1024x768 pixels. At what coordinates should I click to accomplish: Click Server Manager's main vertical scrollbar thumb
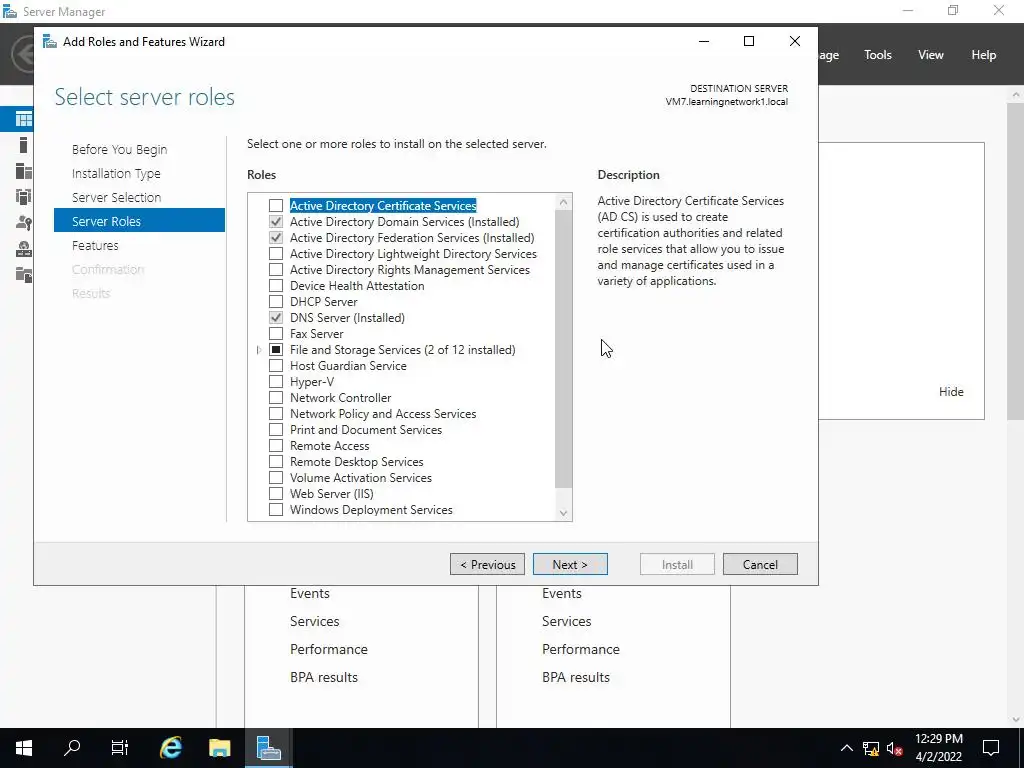pos(1016,260)
